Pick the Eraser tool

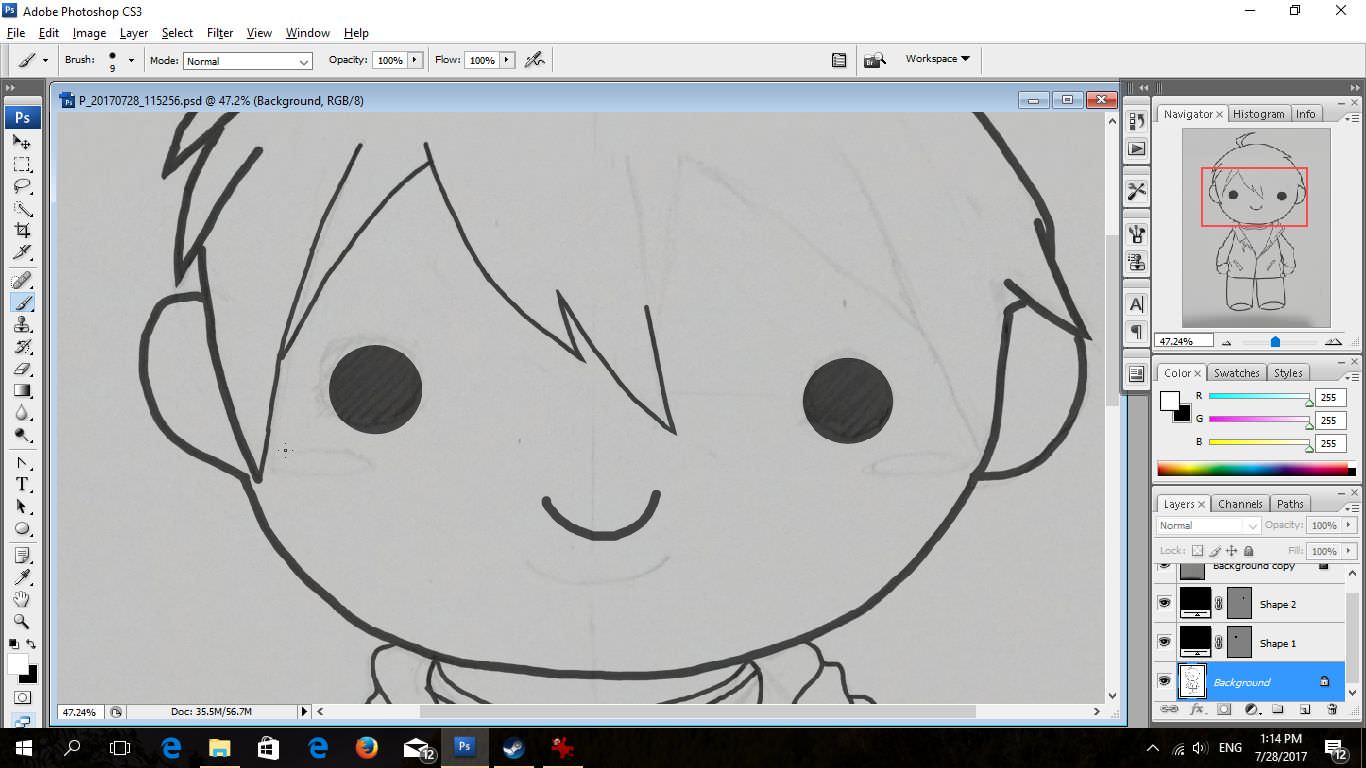pyautogui.click(x=22, y=369)
